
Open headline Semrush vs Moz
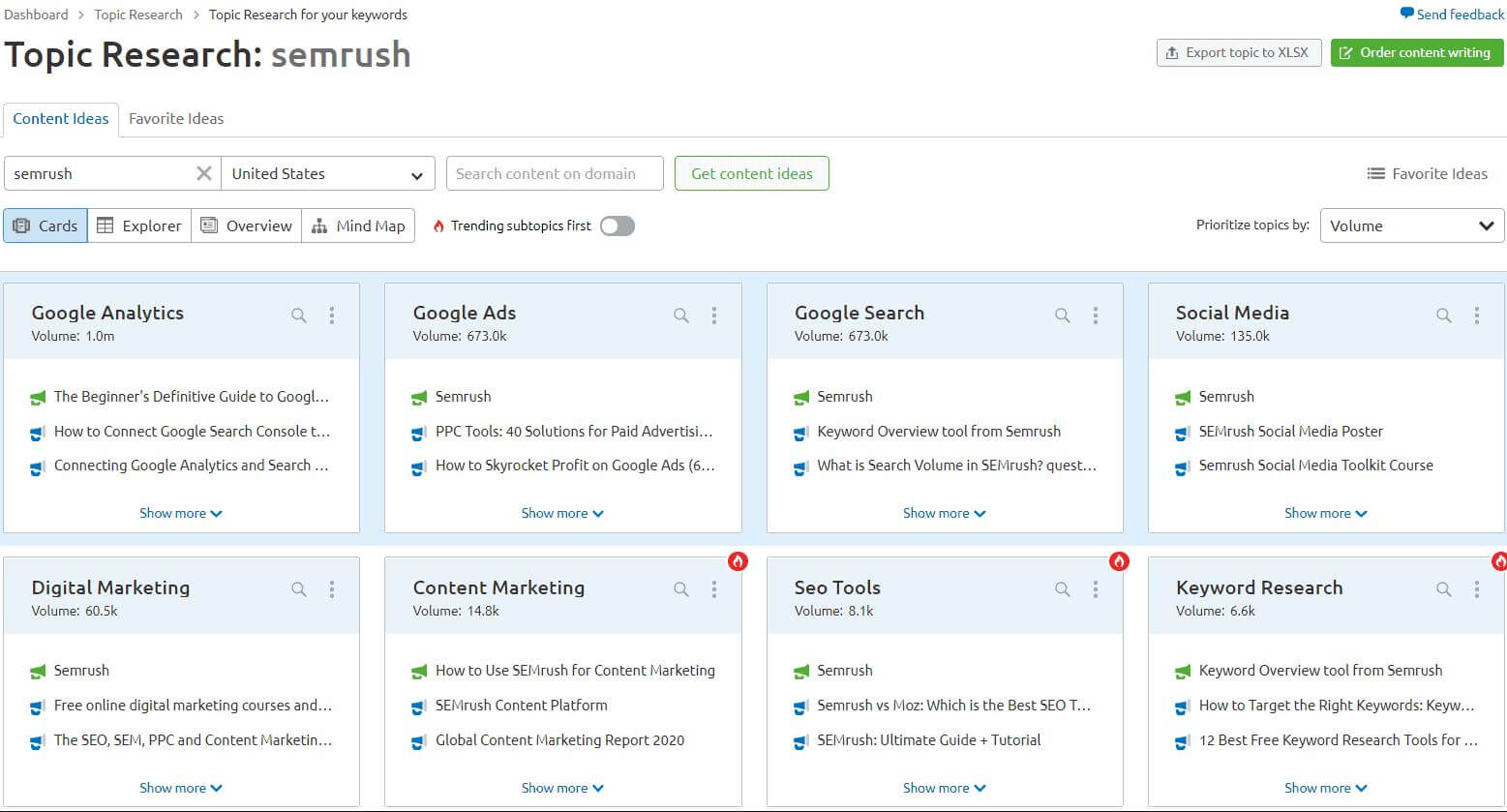[954, 705]
